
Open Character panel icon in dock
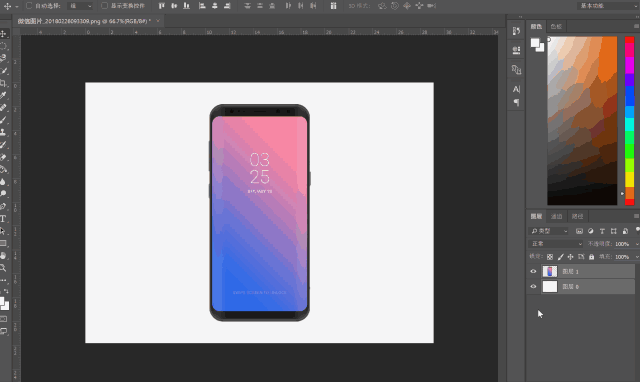(516, 89)
